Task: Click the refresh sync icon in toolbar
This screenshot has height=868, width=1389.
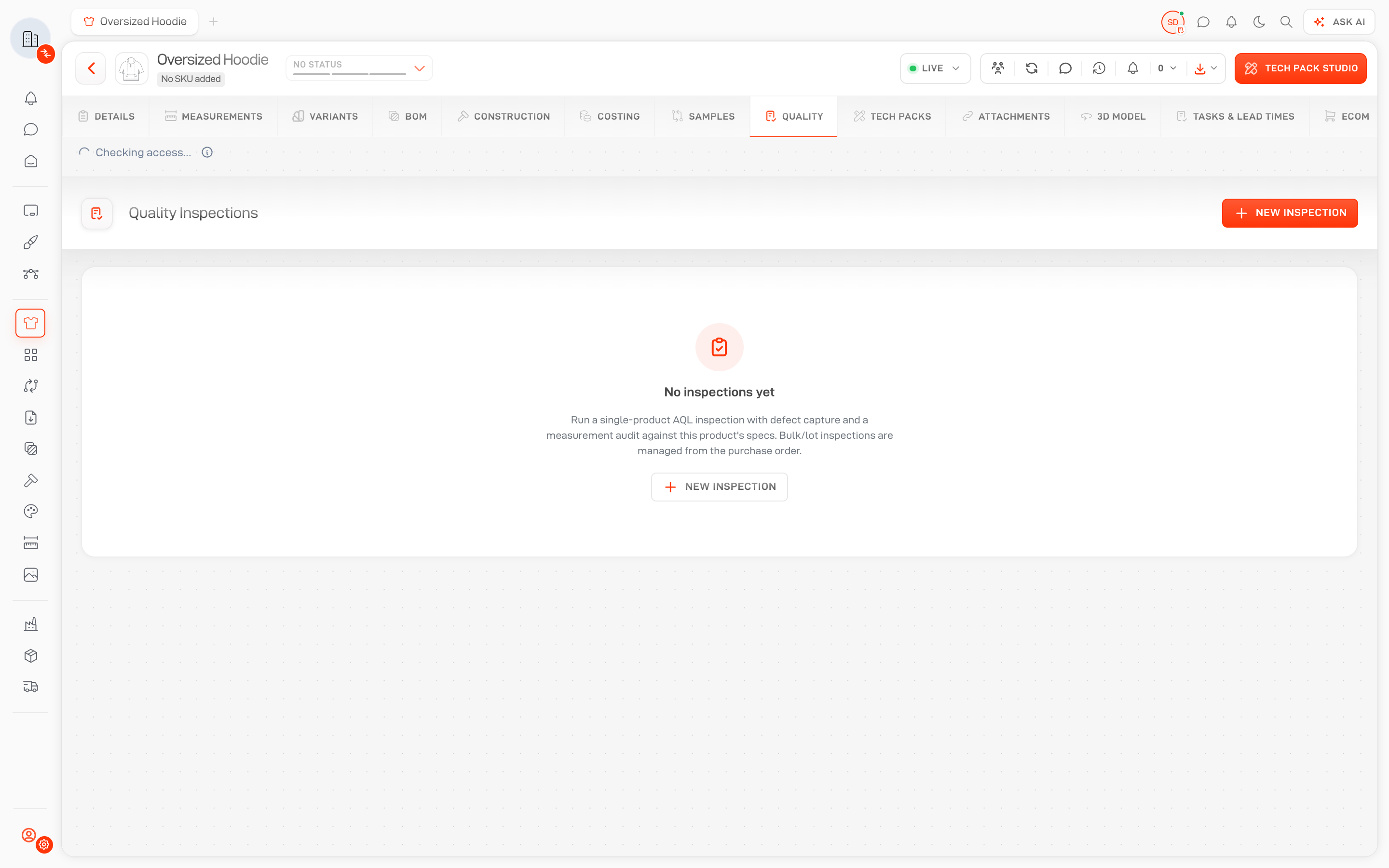Action: 1032,68
